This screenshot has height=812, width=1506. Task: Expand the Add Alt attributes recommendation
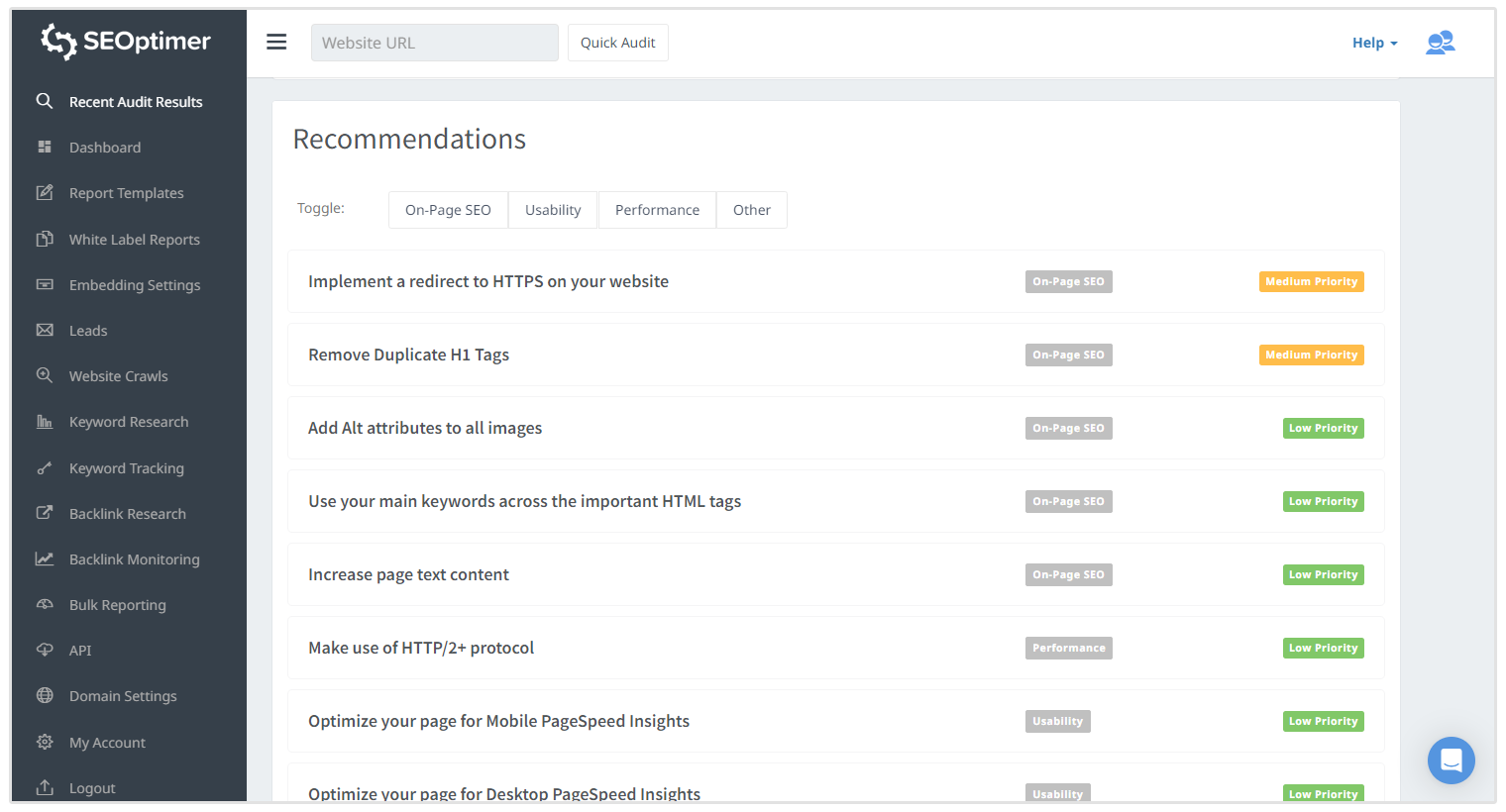tap(425, 428)
